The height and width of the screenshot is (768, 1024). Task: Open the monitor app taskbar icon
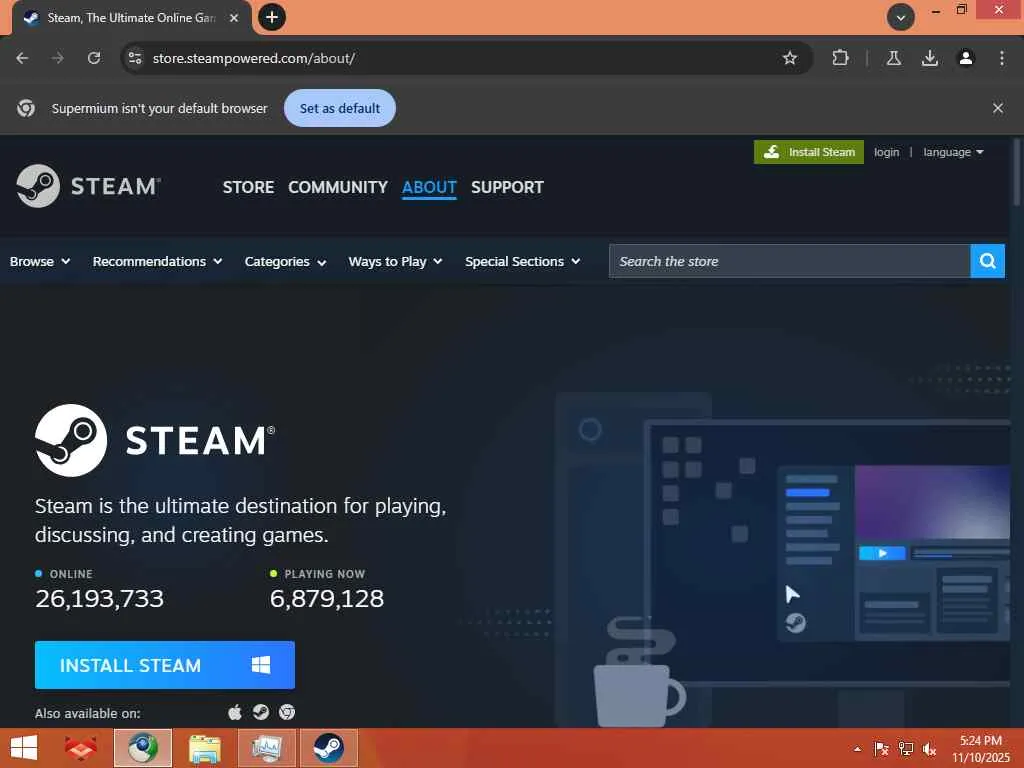(266, 748)
